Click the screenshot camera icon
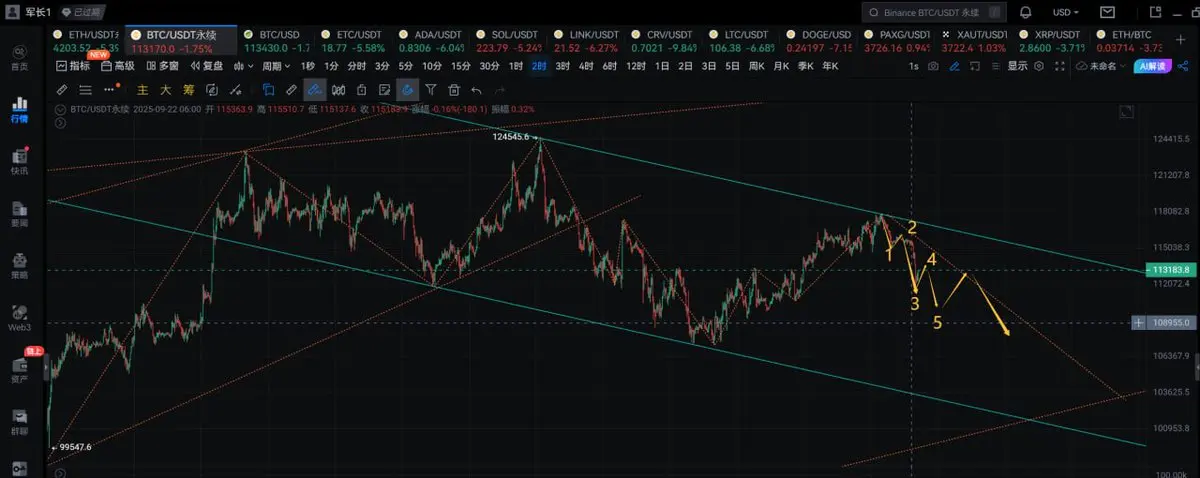This screenshot has height=478, width=1200. pos(933,65)
